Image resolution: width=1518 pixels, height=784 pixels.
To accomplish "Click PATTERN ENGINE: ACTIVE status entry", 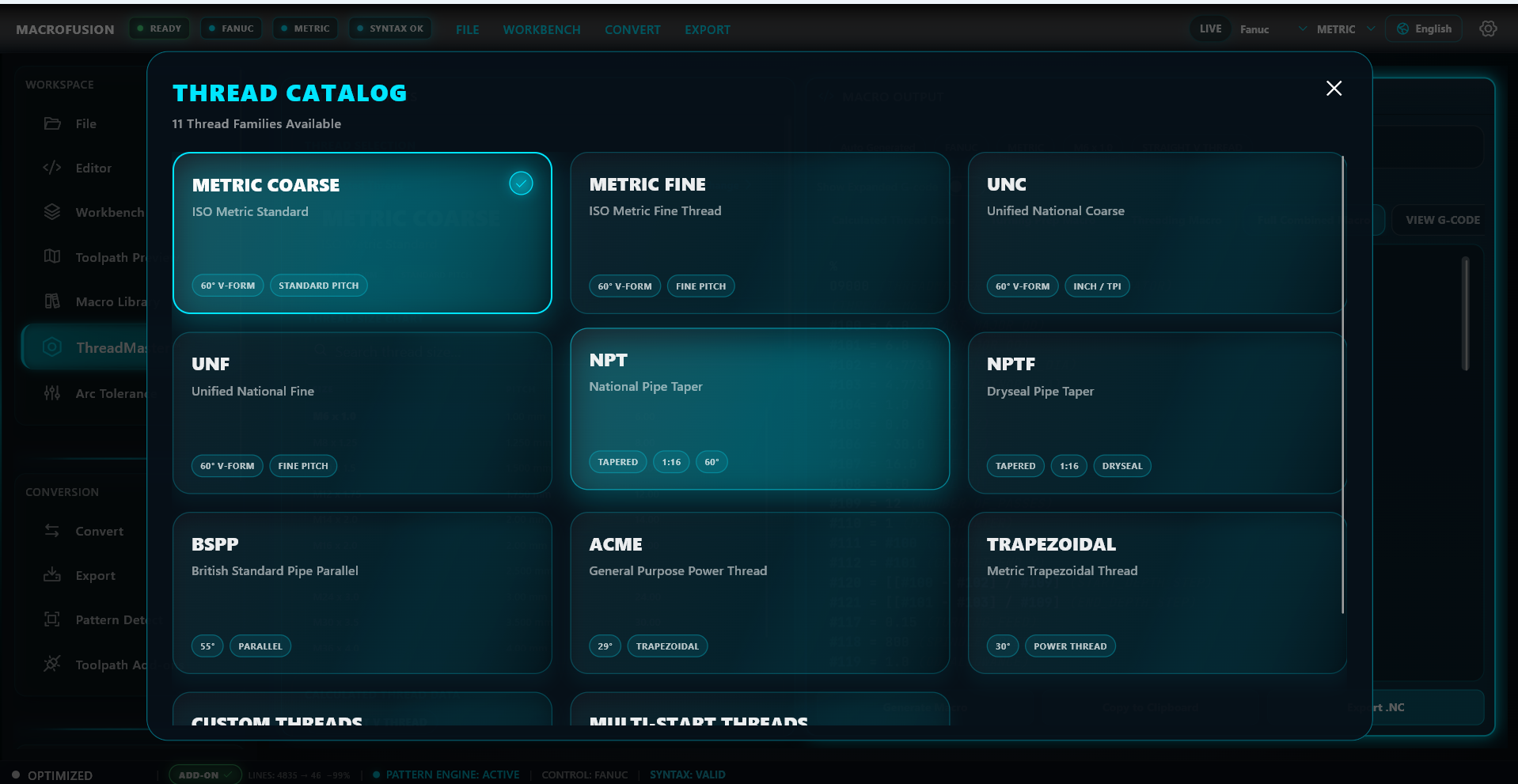I will coord(446,775).
